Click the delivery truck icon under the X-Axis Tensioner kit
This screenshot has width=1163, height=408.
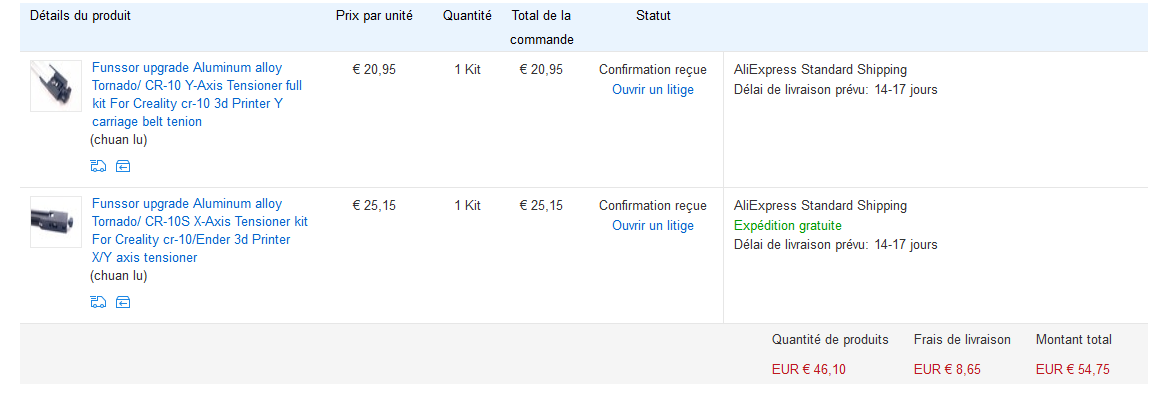point(98,302)
